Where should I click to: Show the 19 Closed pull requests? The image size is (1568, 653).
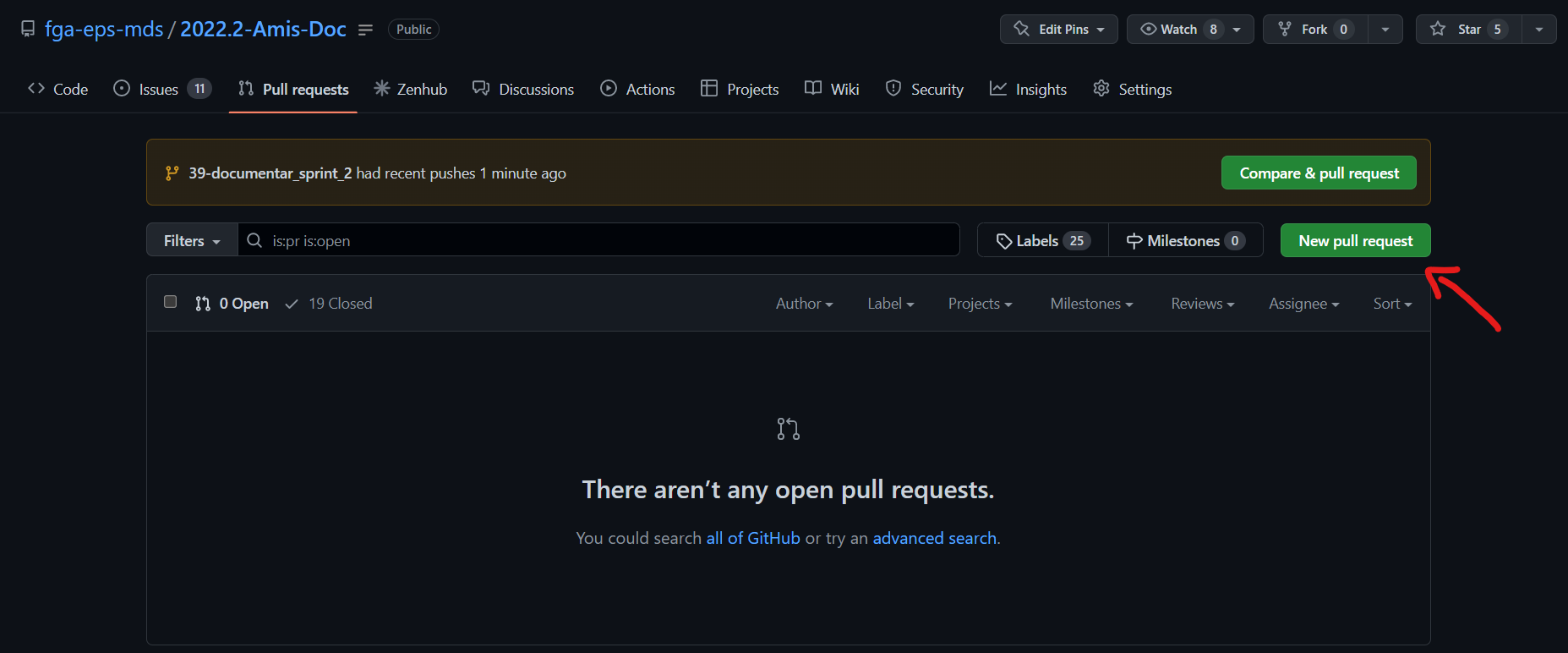pos(329,303)
